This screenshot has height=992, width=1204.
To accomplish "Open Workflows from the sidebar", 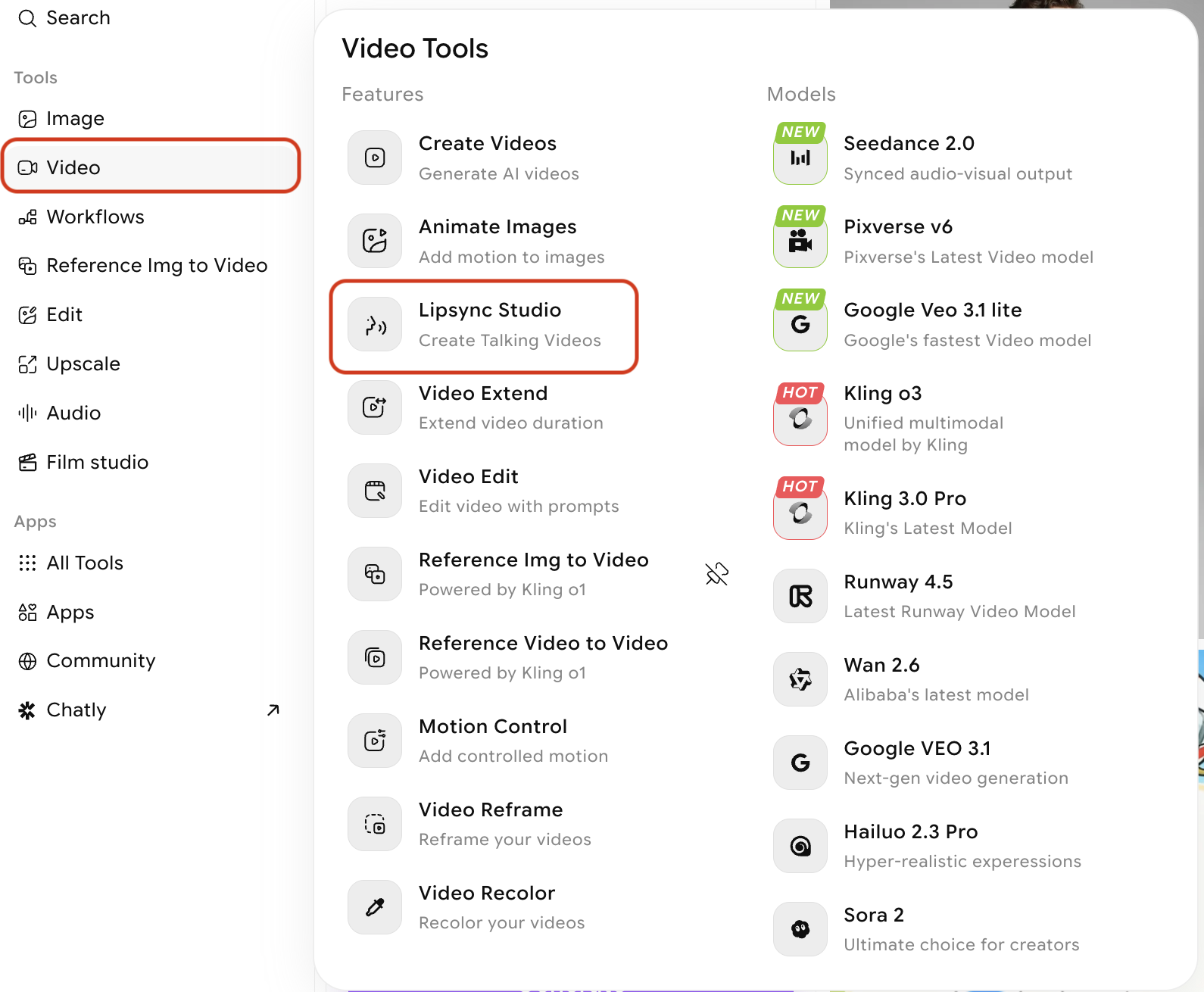I will [x=151, y=217].
